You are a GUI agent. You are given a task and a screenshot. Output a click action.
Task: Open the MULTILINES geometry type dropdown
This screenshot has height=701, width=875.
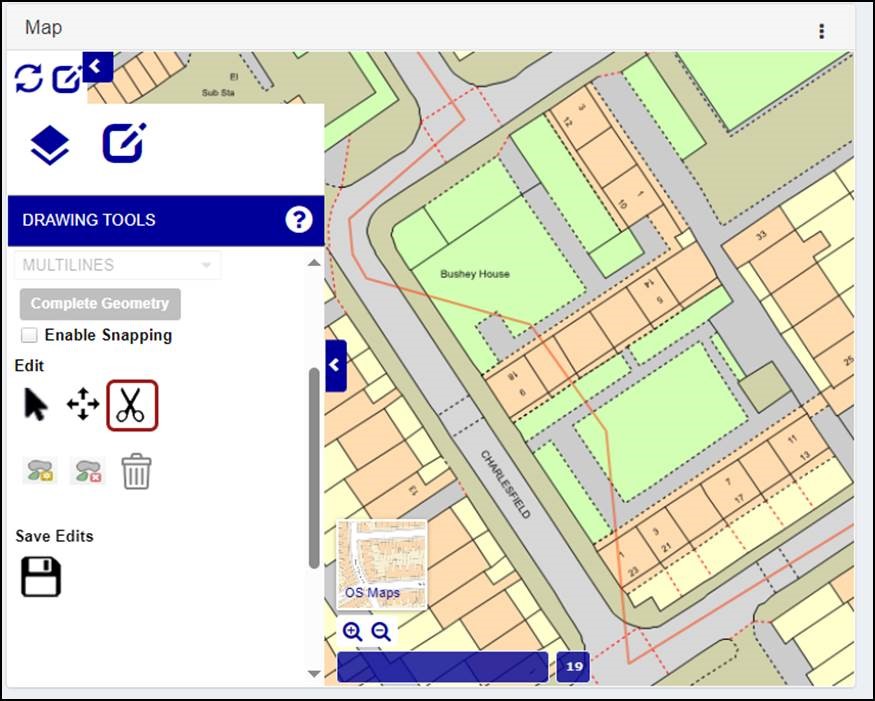(117, 265)
